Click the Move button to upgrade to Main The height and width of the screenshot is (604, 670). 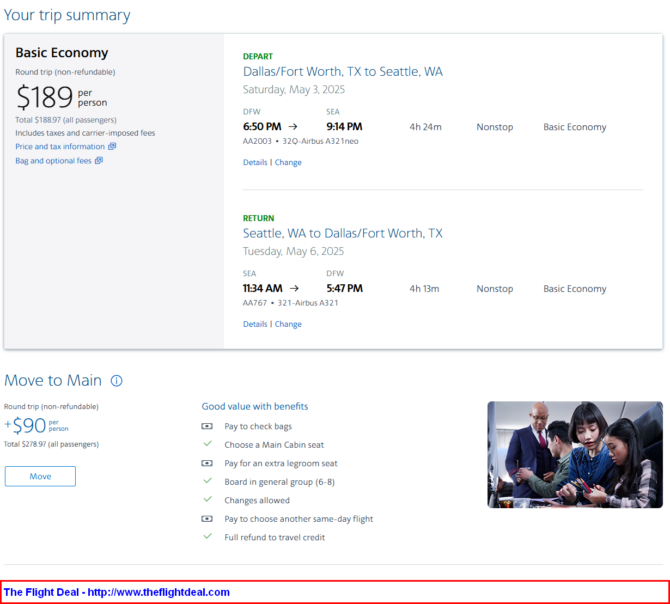pos(40,476)
